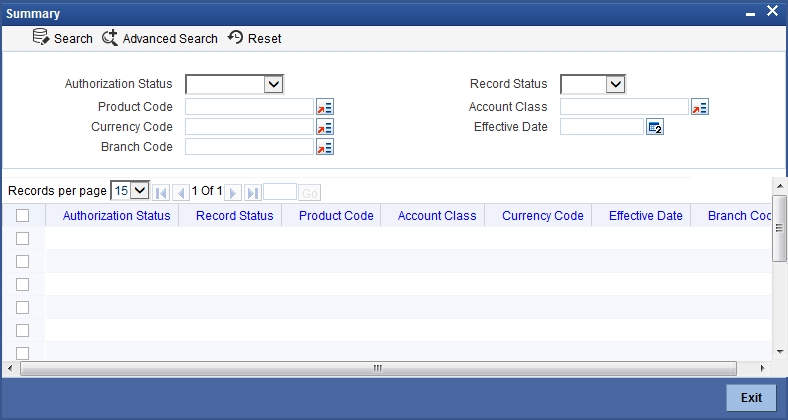Tick the fifth result row checkbox
This screenshot has width=788, height=420.
pos(23,331)
